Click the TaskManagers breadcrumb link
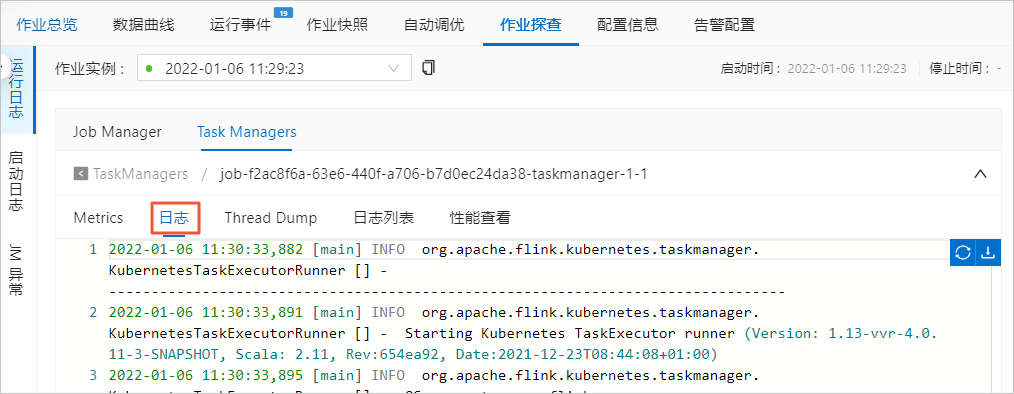The height and width of the screenshot is (394, 1014). [x=141, y=174]
